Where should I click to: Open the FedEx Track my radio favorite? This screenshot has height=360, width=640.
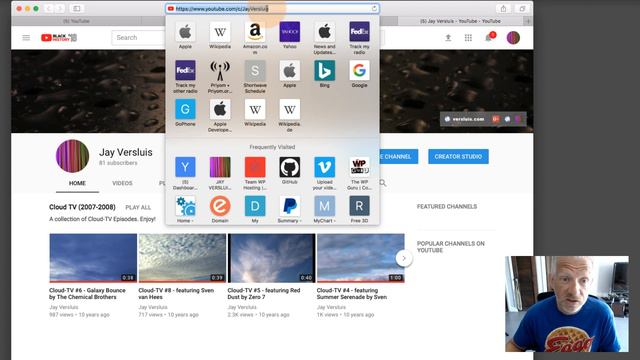(359, 32)
